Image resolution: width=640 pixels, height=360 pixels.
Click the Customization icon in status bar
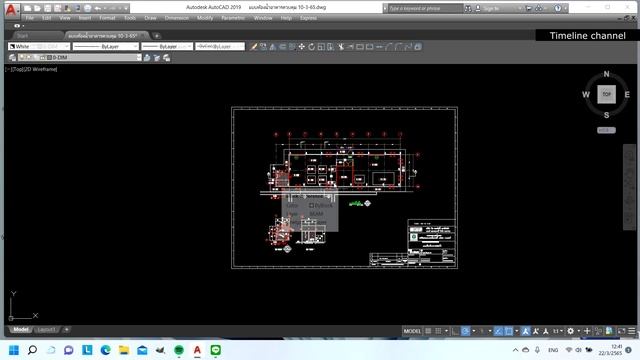631,331
